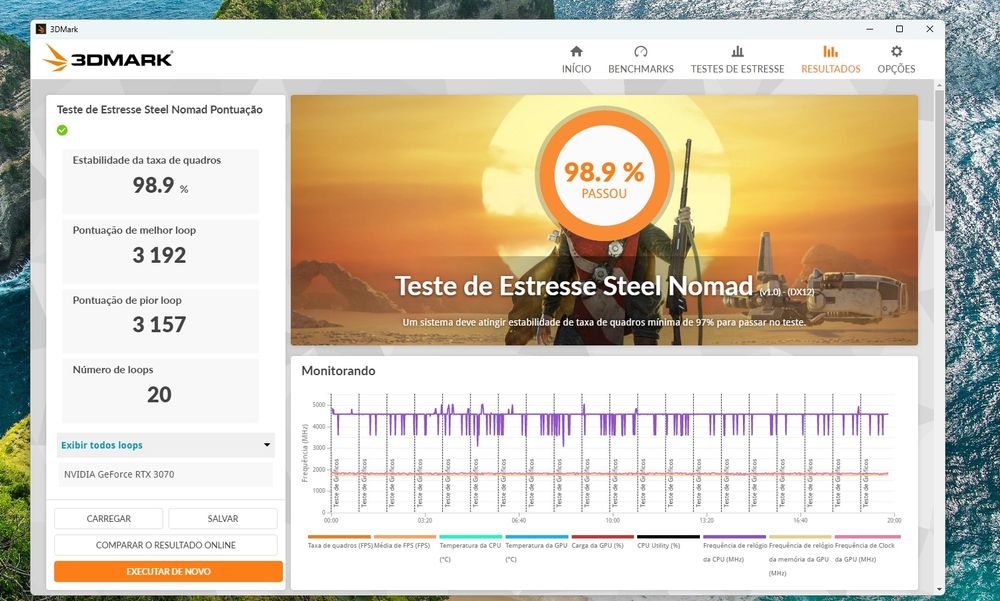This screenshot has height=601, width=1000.
Task: Click the Pontuação de pior loop value 3 157
Action: (159, 325)
